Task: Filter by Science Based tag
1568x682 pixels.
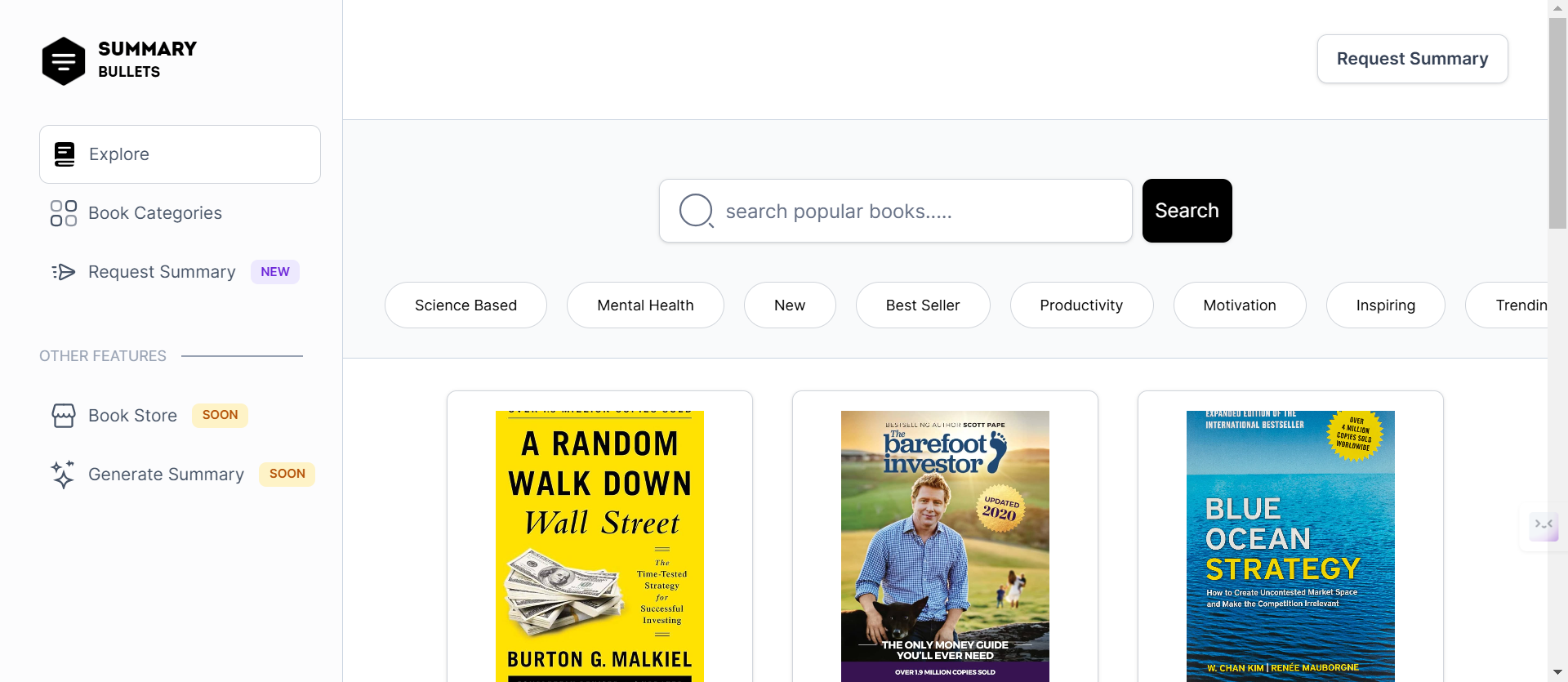Action: (465, 305)
